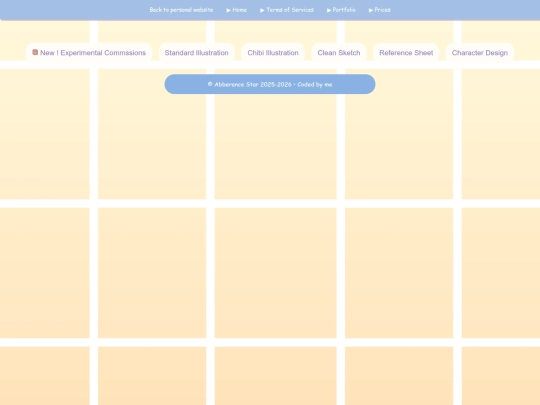Viewport: 540px width, 405px height.
Task: Select the Reference Sheet tab
Action: click(x=406, y=53)
